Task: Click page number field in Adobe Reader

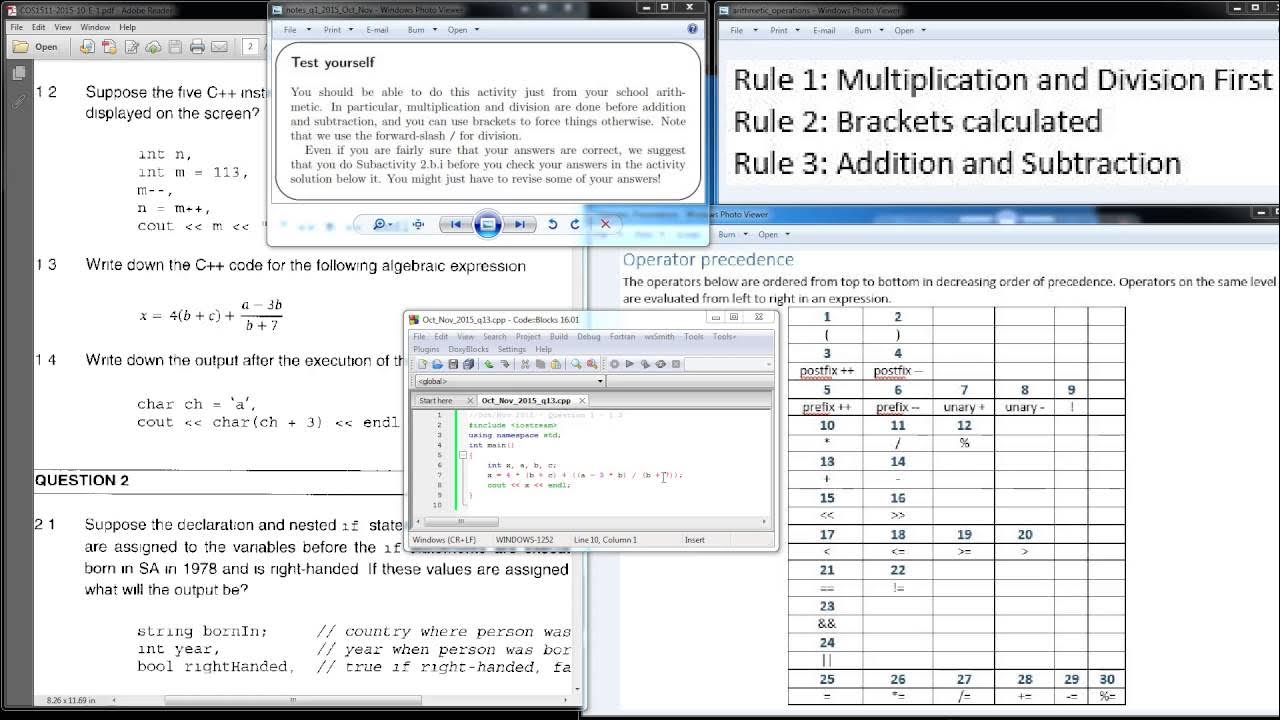Action: [x=250, y=47]
